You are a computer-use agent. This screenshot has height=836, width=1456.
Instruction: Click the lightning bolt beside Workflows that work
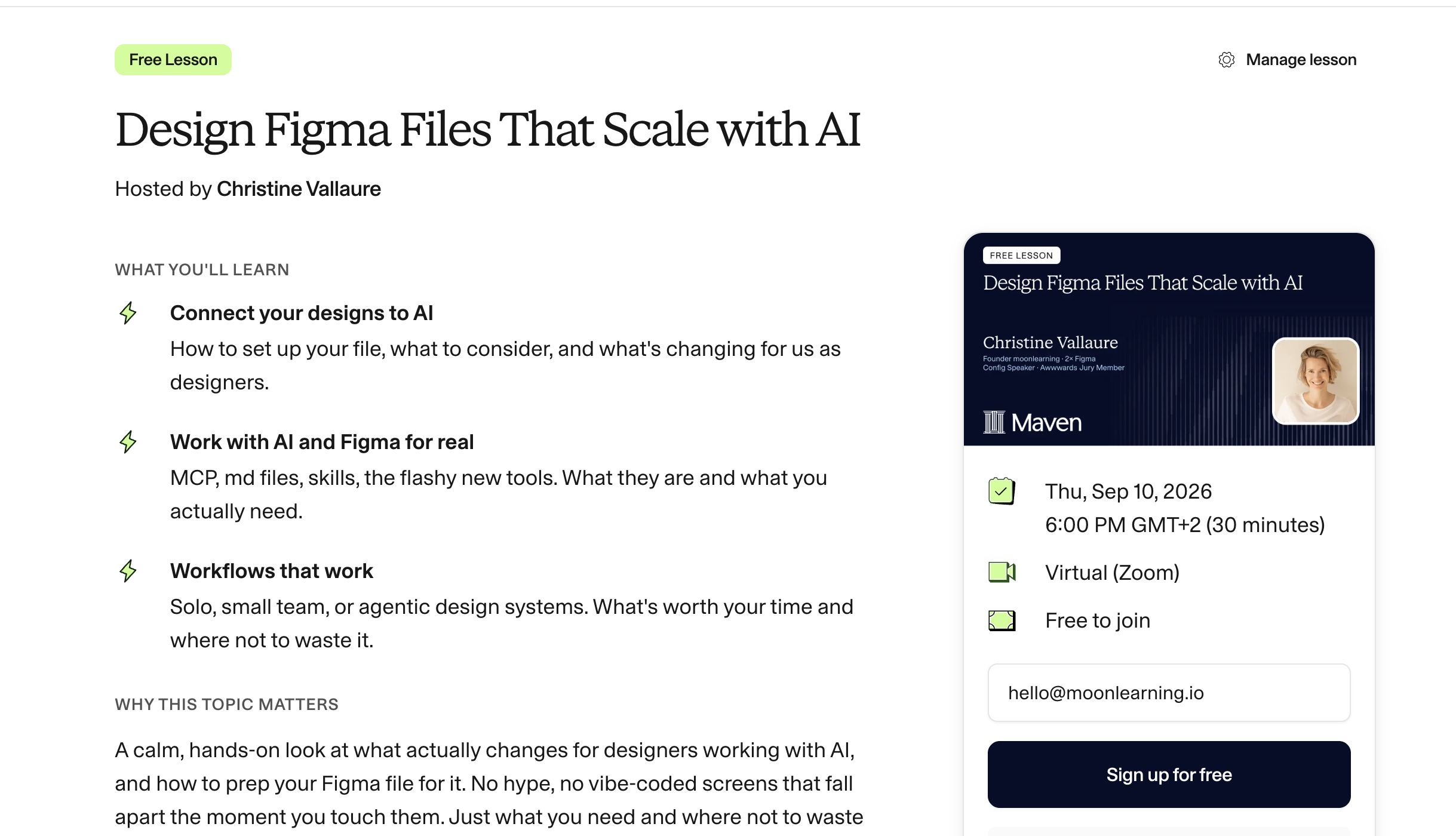(128, 571)
